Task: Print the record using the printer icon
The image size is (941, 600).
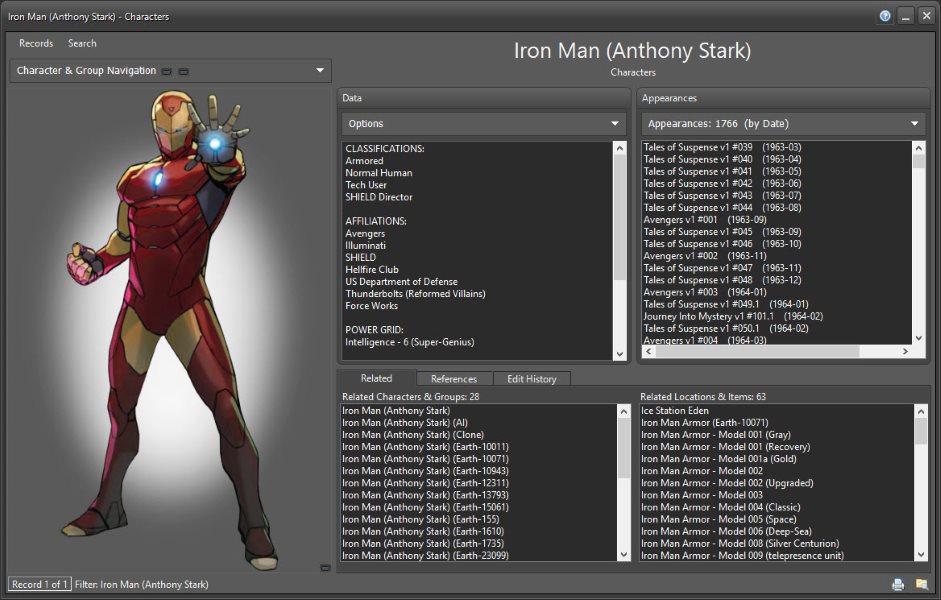Action: pyautogui.click(x=898, y=584)
